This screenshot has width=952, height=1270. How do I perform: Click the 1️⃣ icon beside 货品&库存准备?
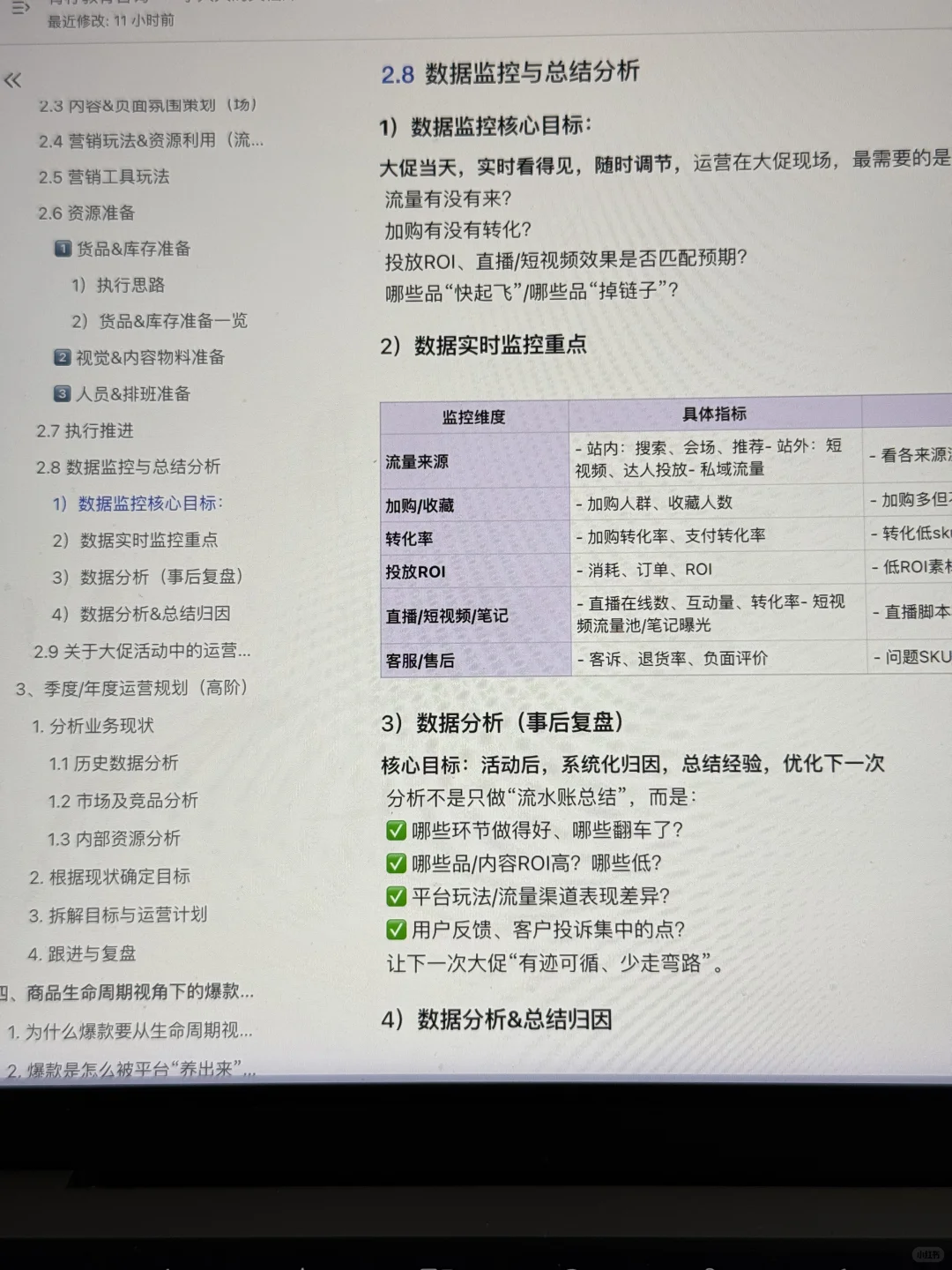[62, 249]
